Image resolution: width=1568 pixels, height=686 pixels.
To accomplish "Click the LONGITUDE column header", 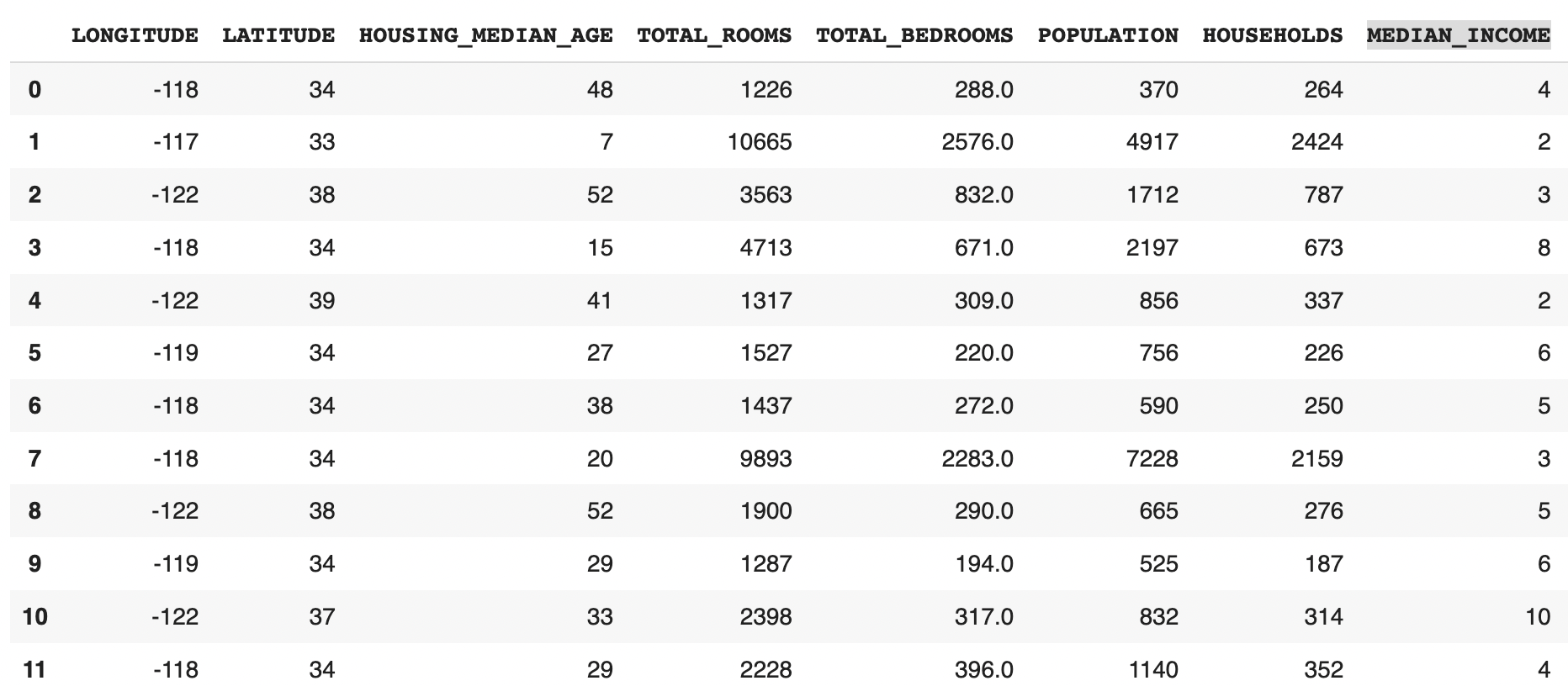I will tap(135, 35).
